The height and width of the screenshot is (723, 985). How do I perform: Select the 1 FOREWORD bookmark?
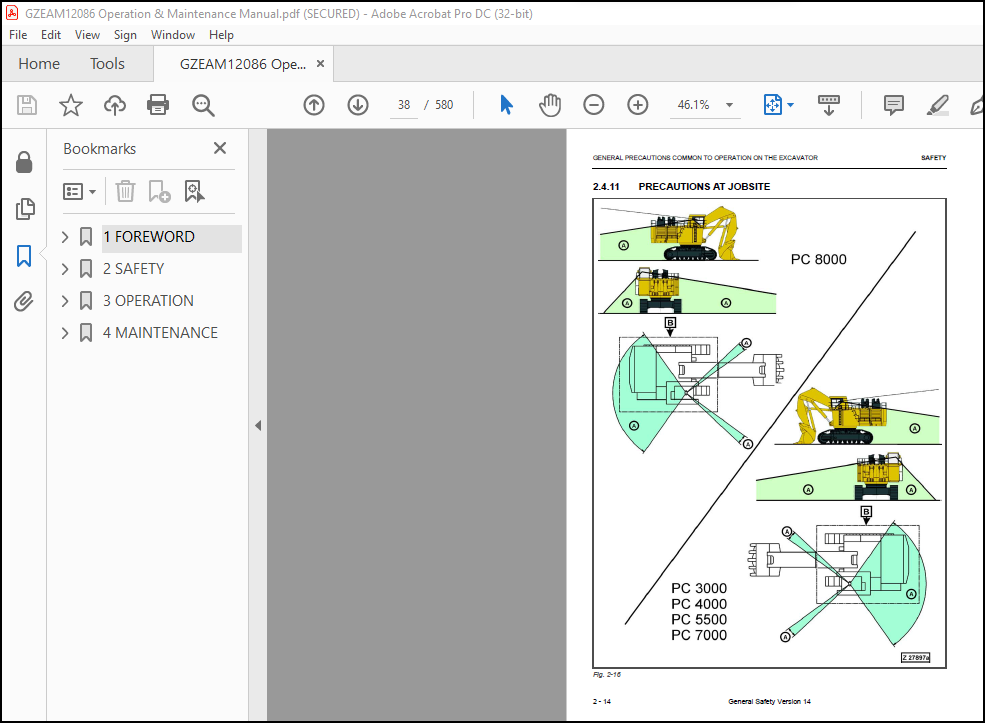click(x=149, y=237)
